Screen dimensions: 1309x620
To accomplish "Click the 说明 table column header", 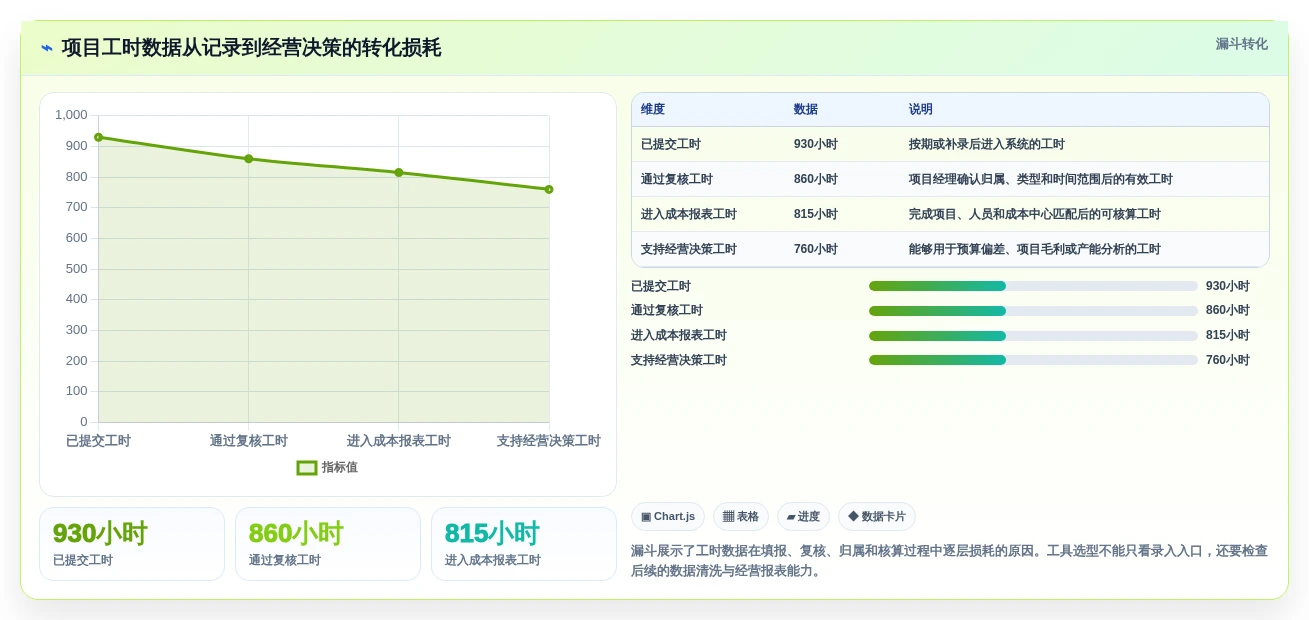I will coord(921,110).
